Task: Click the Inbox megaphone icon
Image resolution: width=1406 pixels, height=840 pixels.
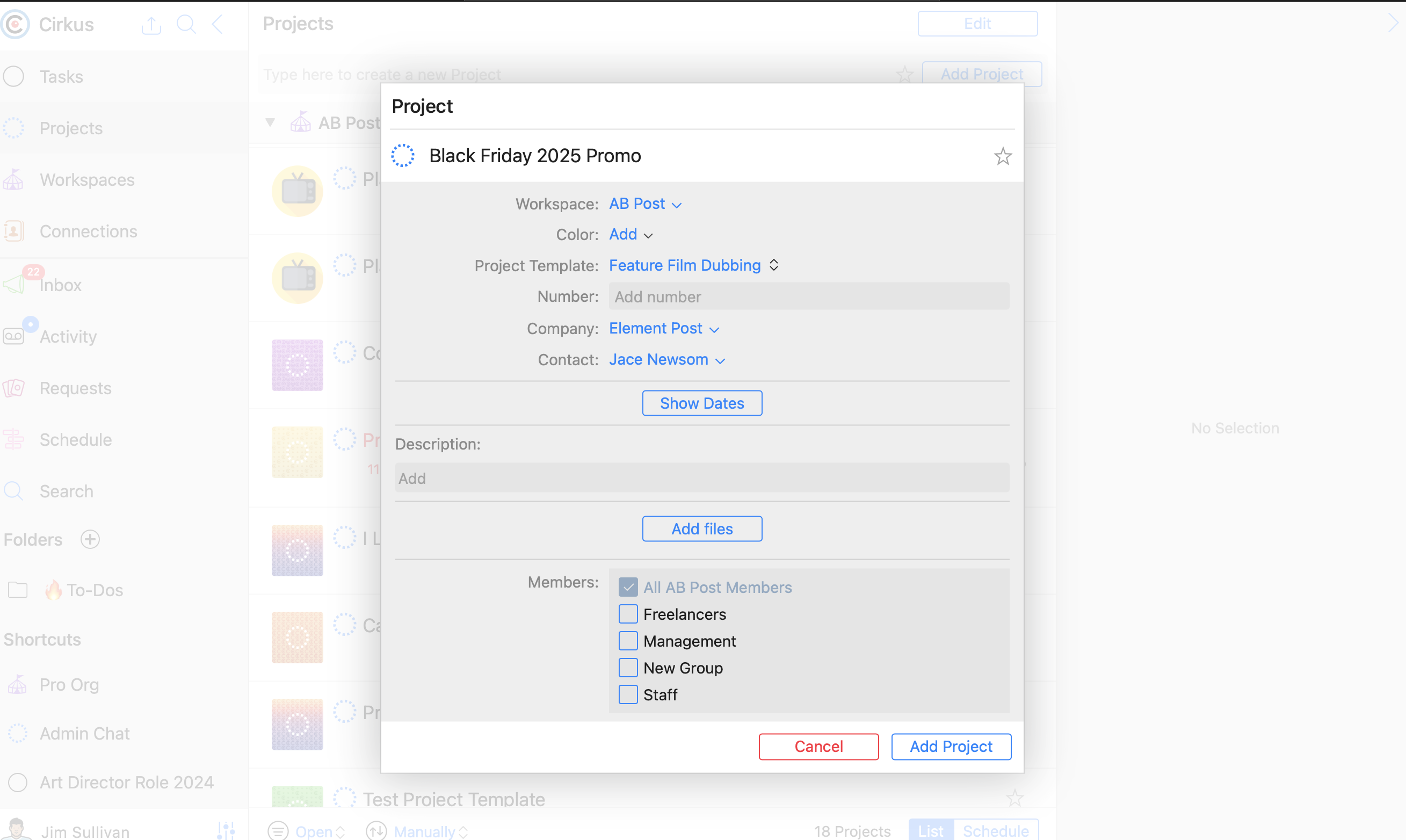Action: click(x=13, y=284)
